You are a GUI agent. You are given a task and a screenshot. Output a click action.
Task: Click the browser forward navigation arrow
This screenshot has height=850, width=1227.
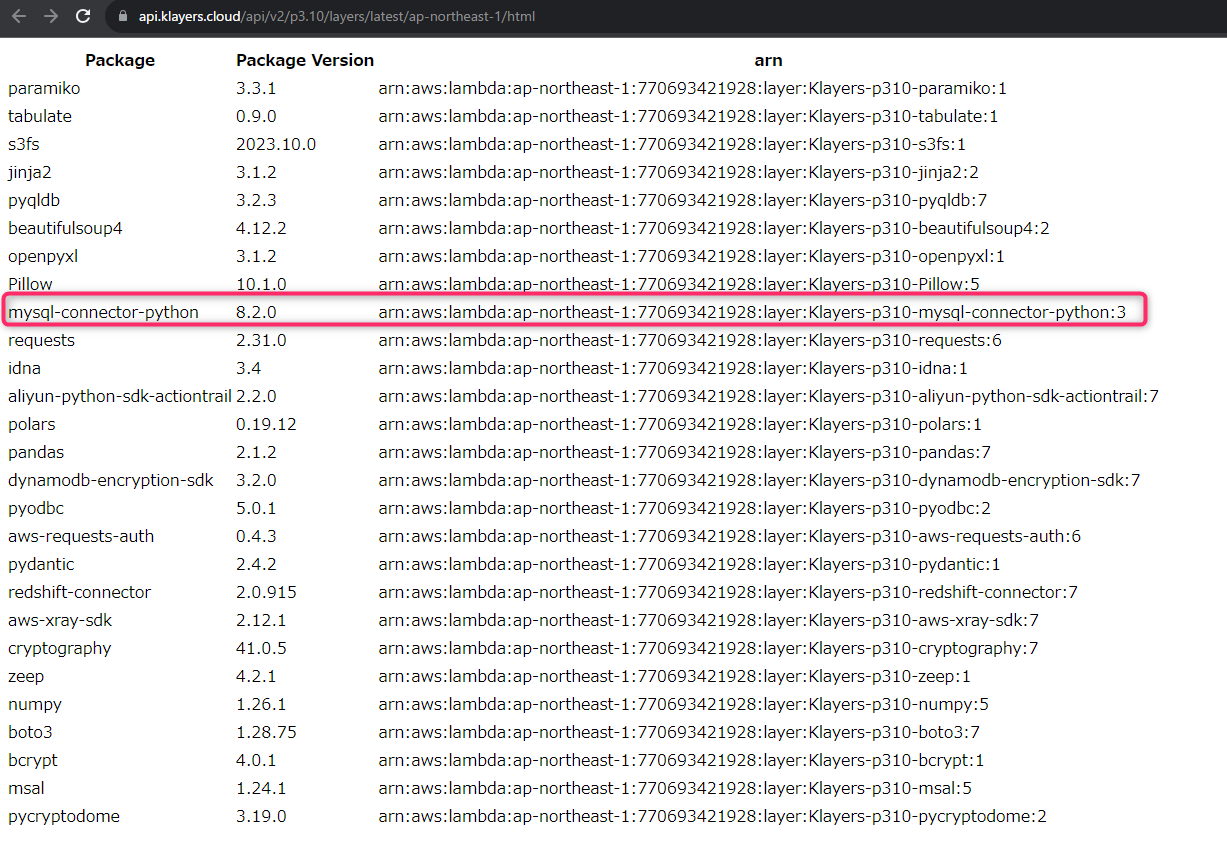pyautogui.click(x=50, y=16)
